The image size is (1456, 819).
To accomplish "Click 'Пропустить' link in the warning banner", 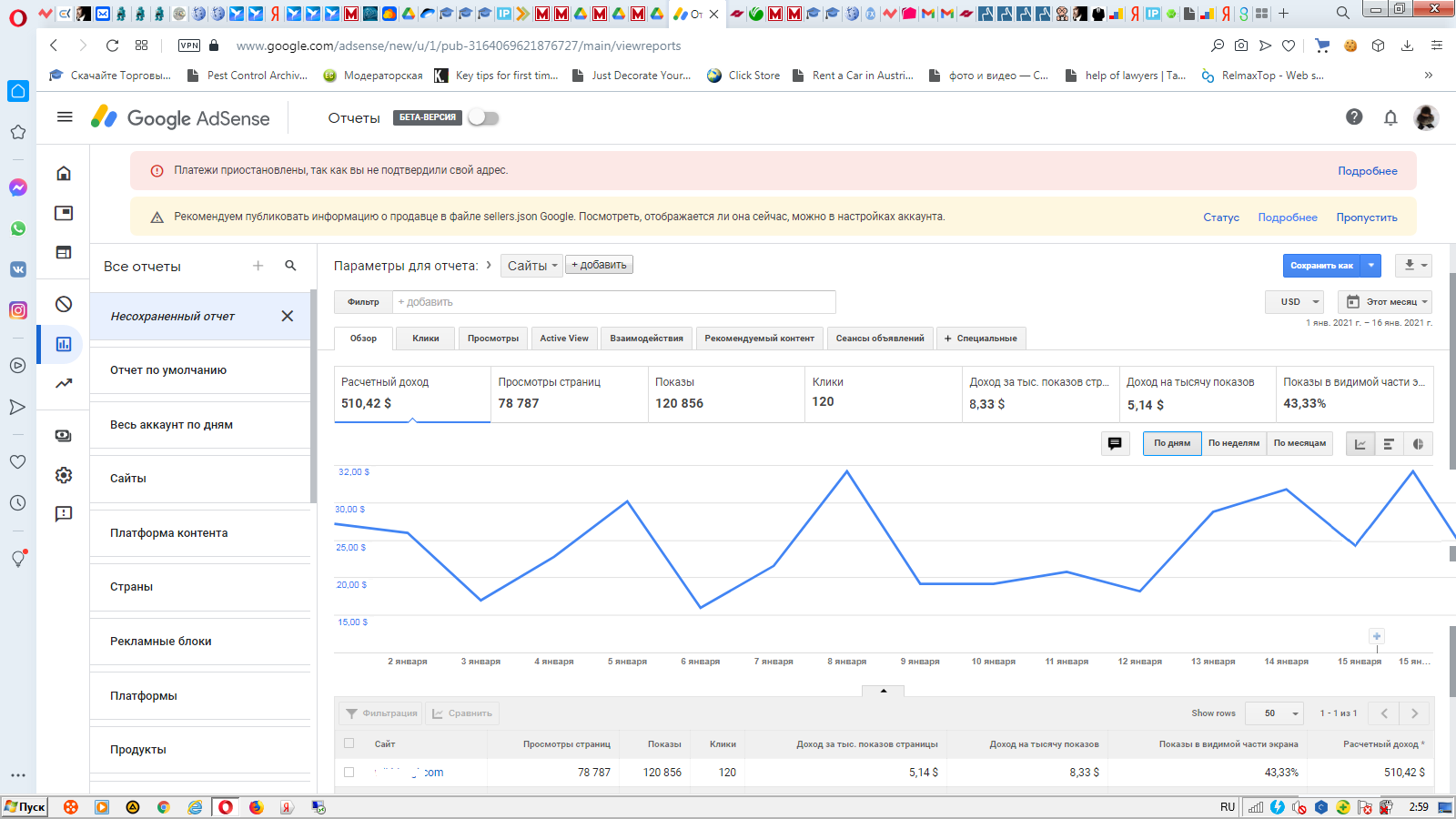I will pyautogui.click(x=1366, y=217).
